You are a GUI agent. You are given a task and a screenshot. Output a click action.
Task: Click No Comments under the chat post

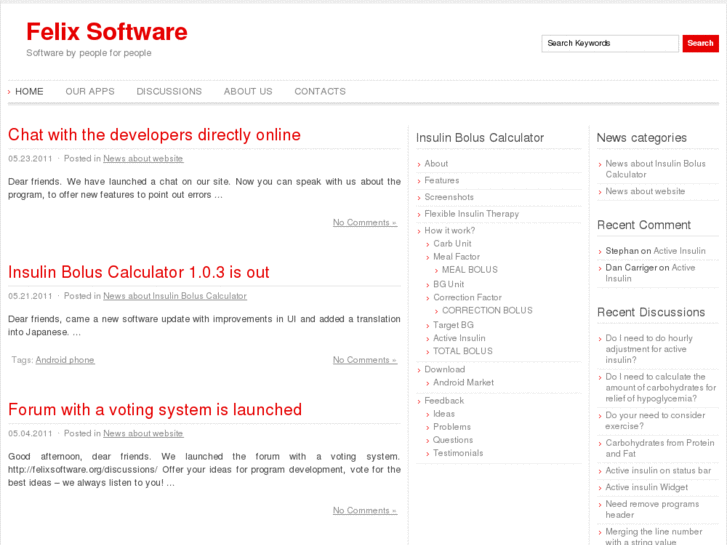click(364, 222)
